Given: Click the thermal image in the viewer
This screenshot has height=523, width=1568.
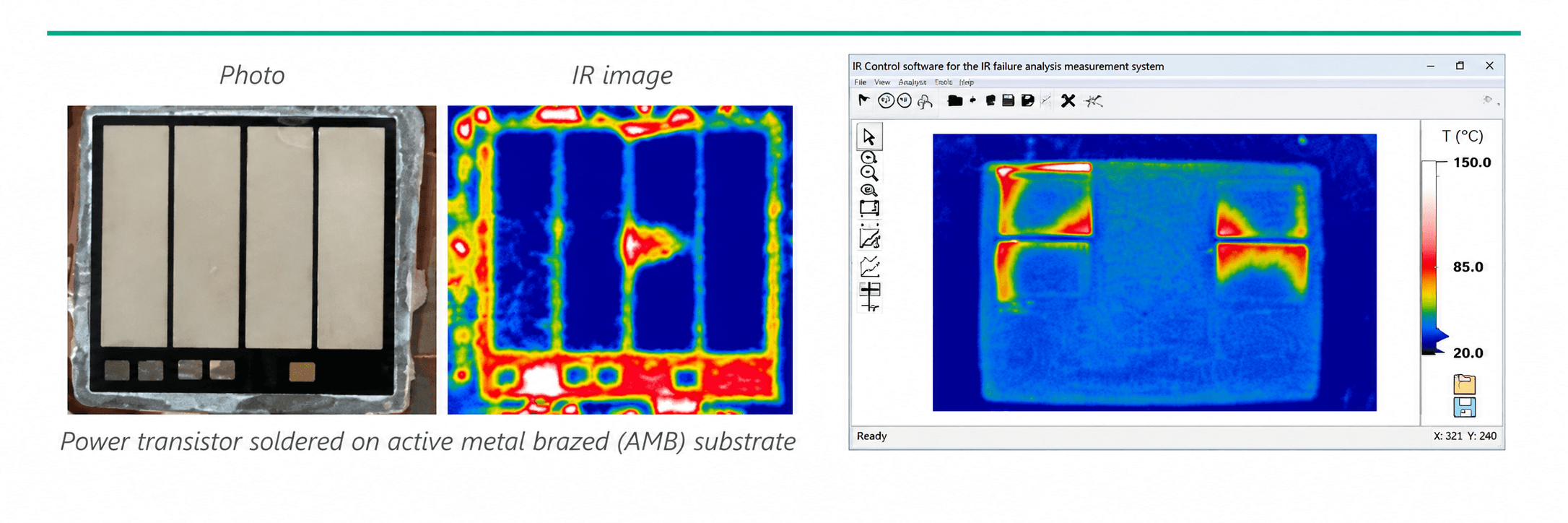Looking at the screenshot, I should click(1154, 272).
